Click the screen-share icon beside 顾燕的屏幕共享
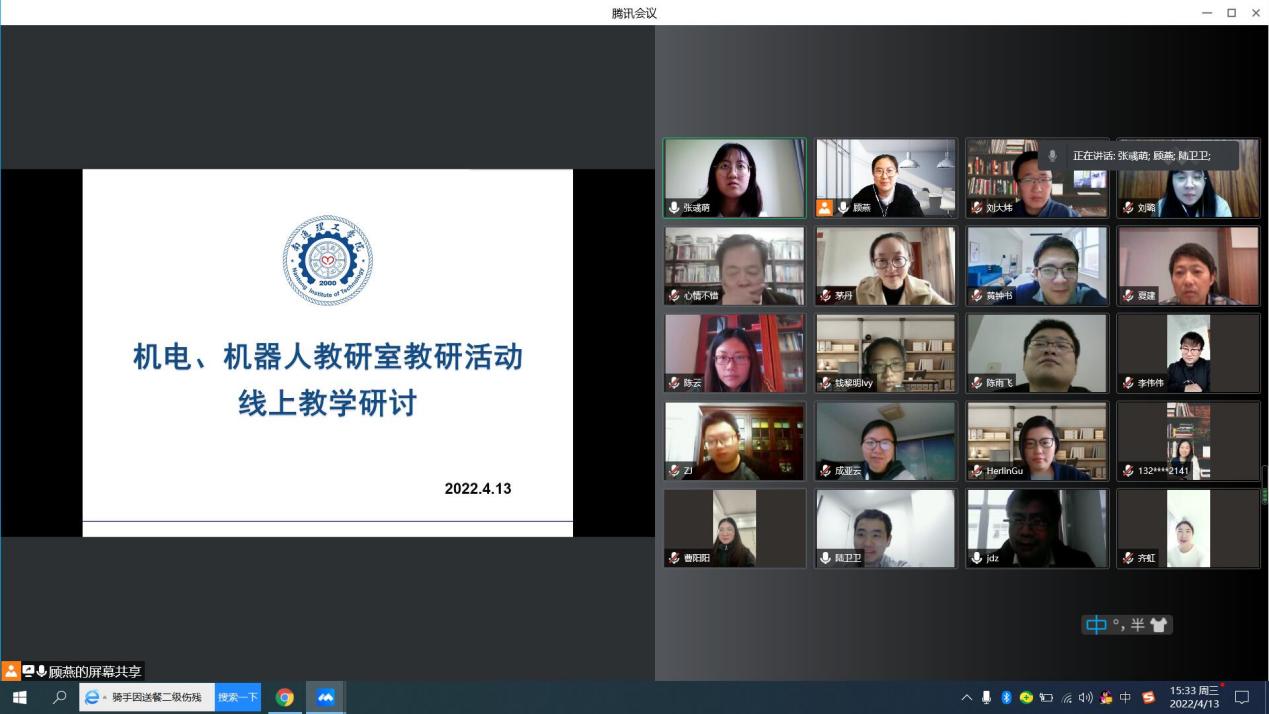The height and width of the screenshot is (714, 1269). [28, 671]
